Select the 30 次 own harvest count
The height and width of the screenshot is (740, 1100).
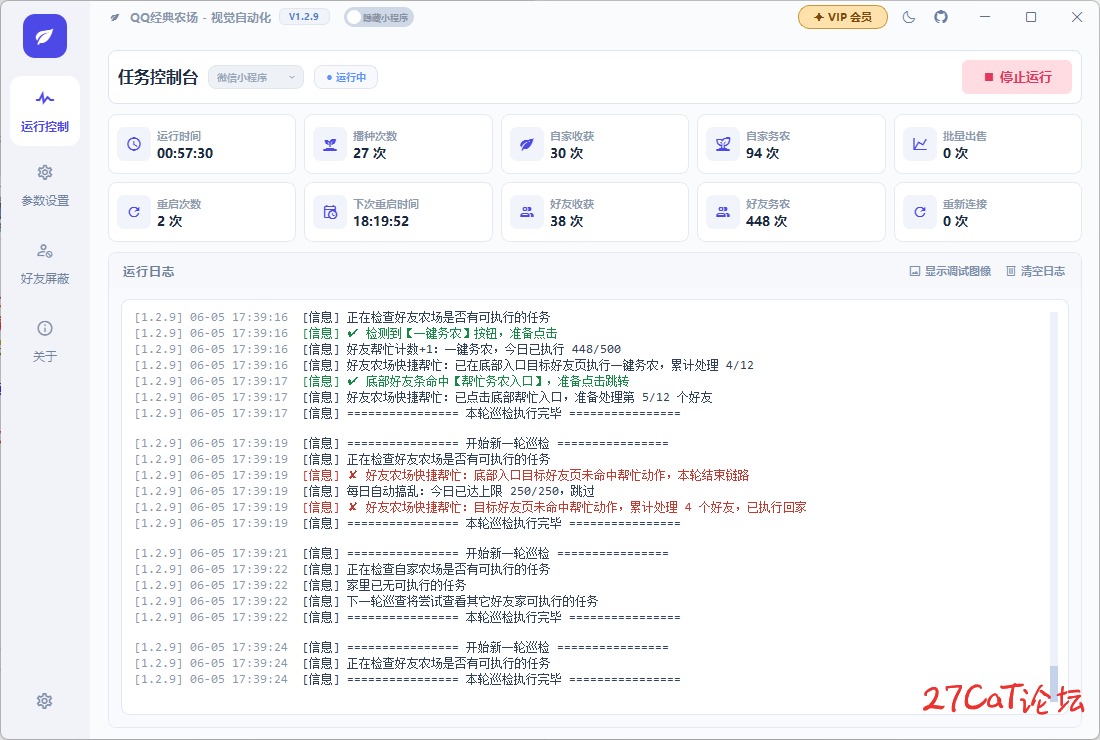(x=566, y=153)
